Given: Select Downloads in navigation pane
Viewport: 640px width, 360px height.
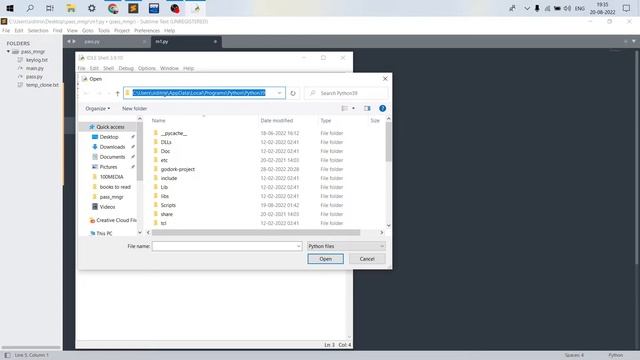Looking at the screenshot, I should click(112, 147).
